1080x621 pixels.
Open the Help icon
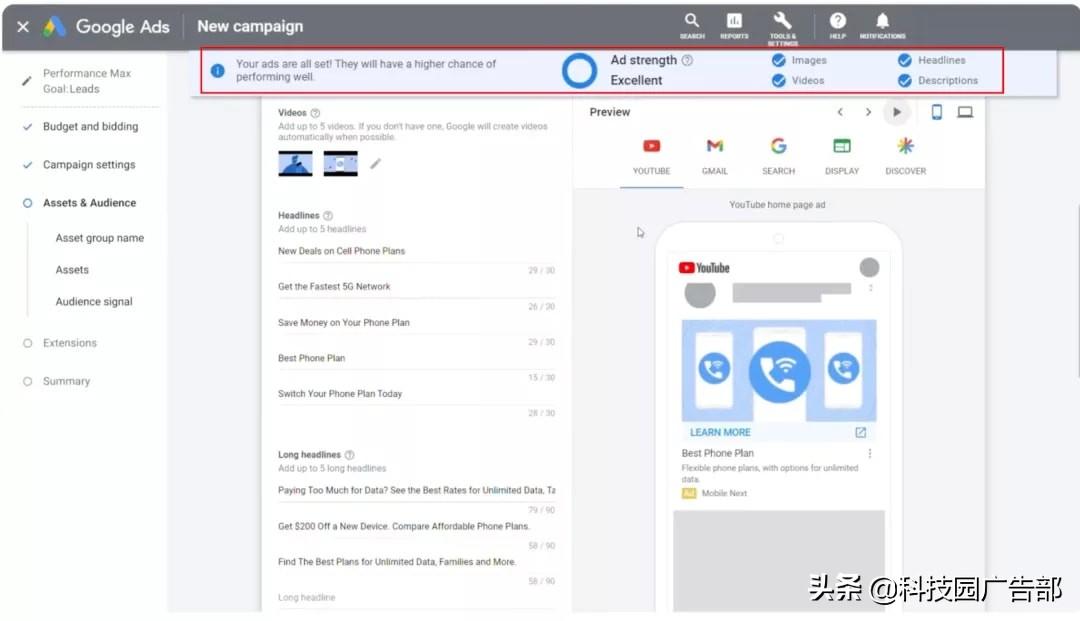pyautogui.click(x=838, y=25)
